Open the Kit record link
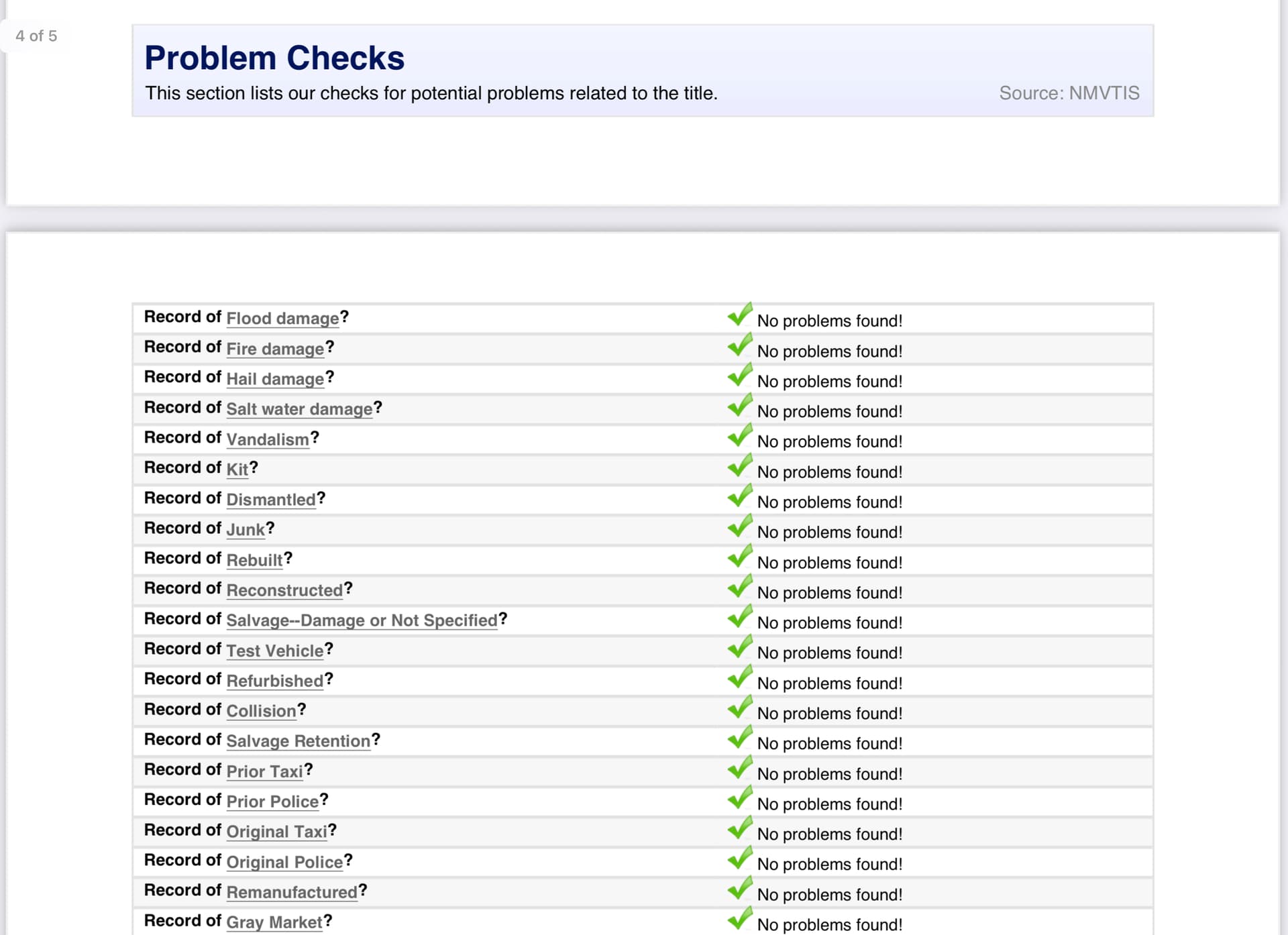 pos(237,469)
